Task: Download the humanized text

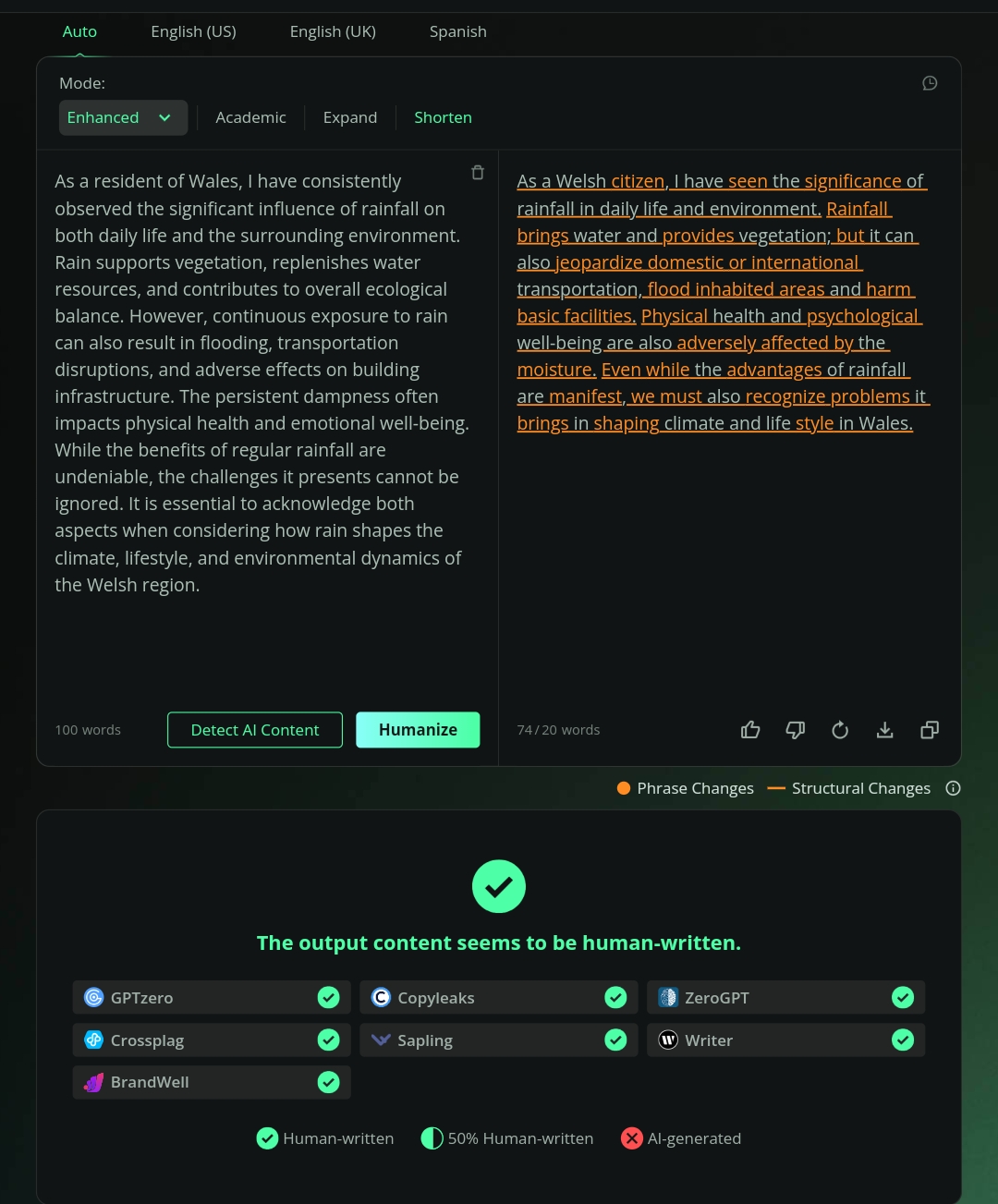Action: (884, 730)
